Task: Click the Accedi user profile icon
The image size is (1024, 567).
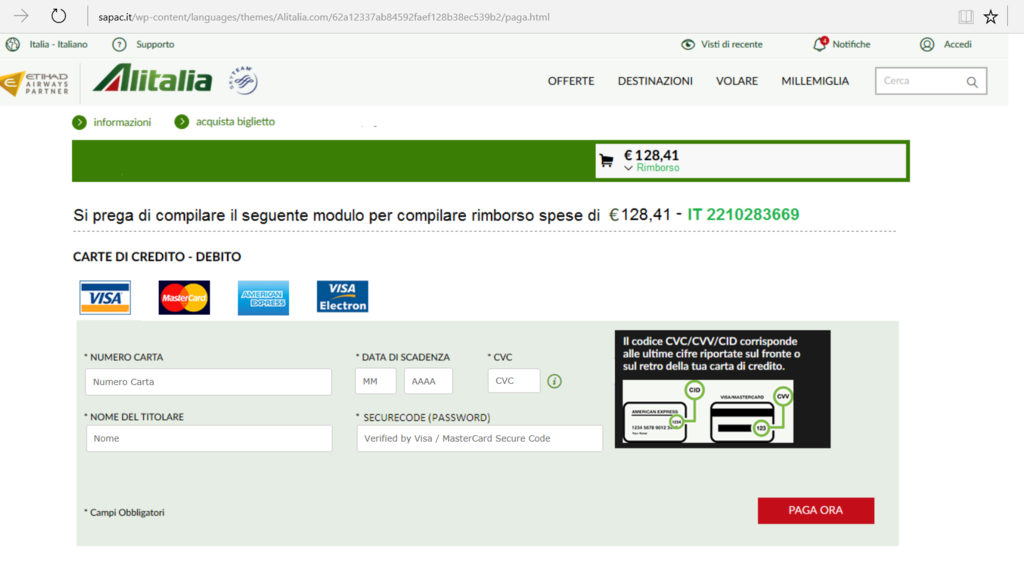Action: point(927,44)
